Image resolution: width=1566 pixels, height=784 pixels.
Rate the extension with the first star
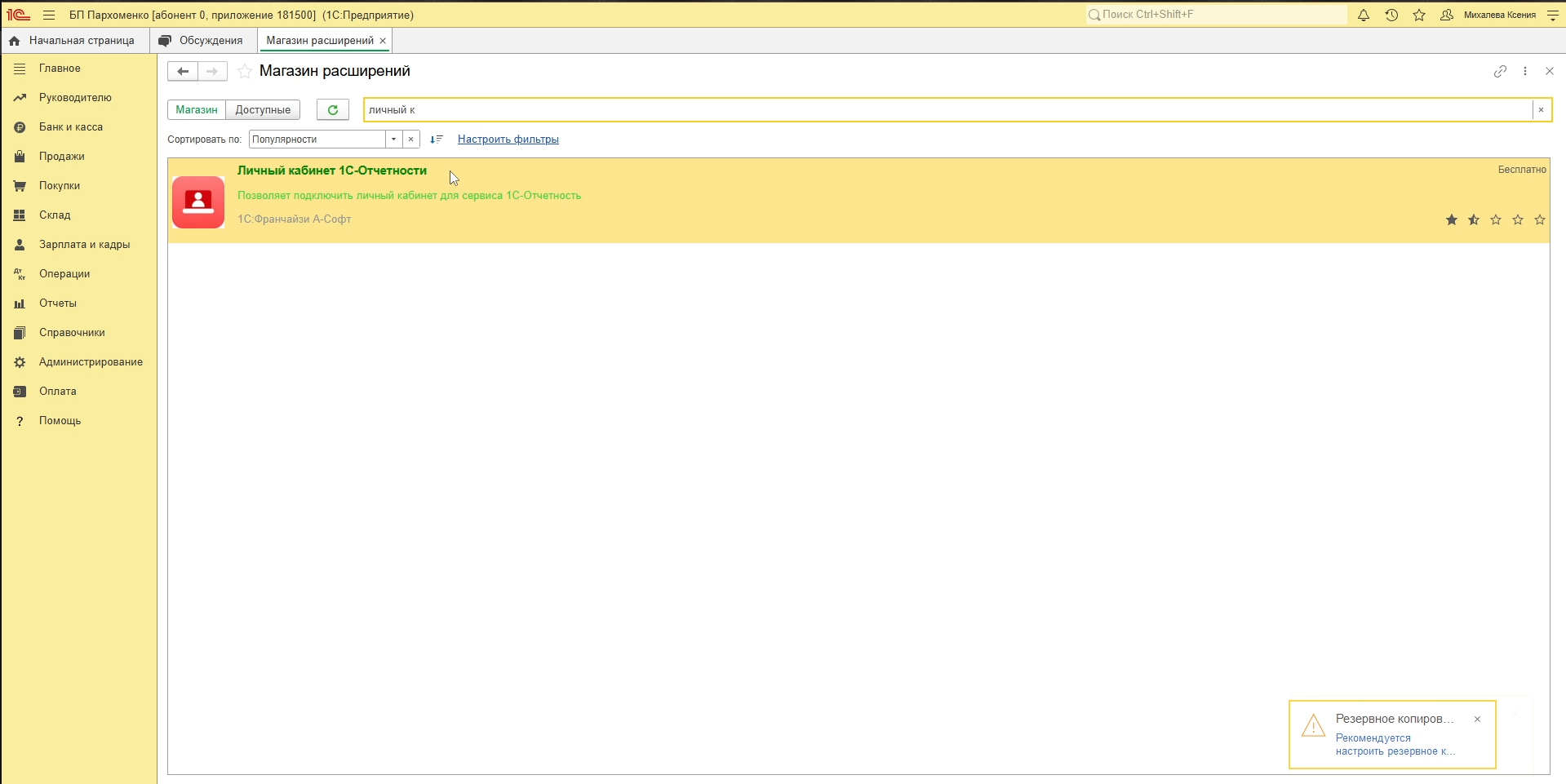coord(1452,219)
